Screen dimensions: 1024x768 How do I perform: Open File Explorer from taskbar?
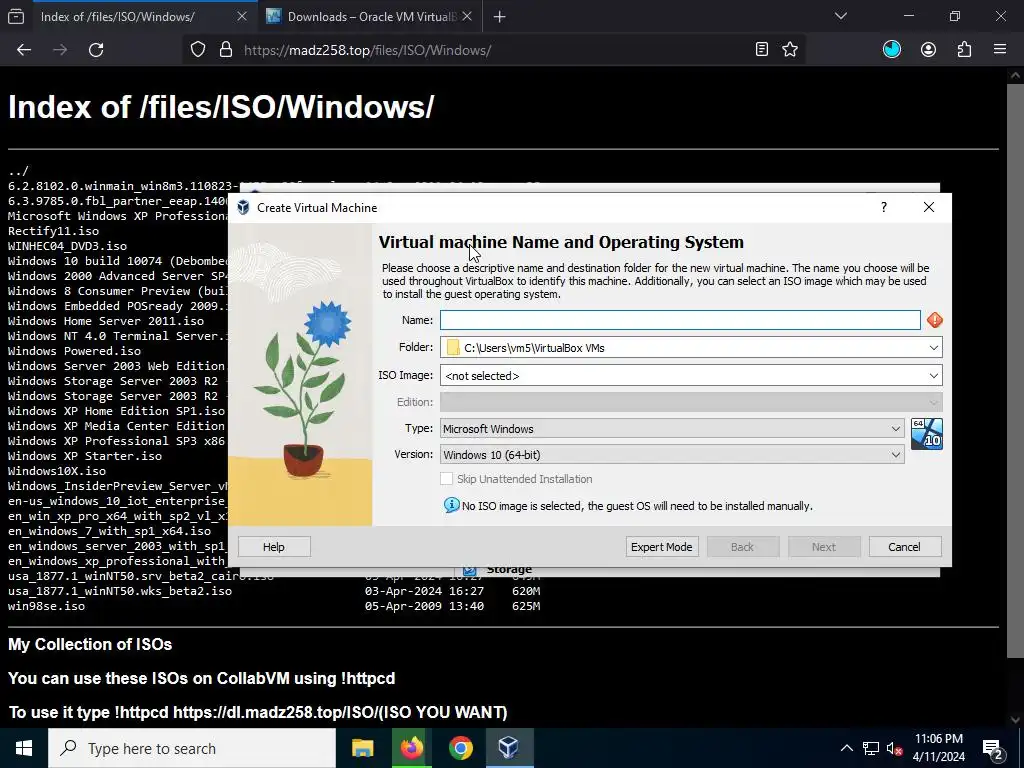click(x=362, y=748)
